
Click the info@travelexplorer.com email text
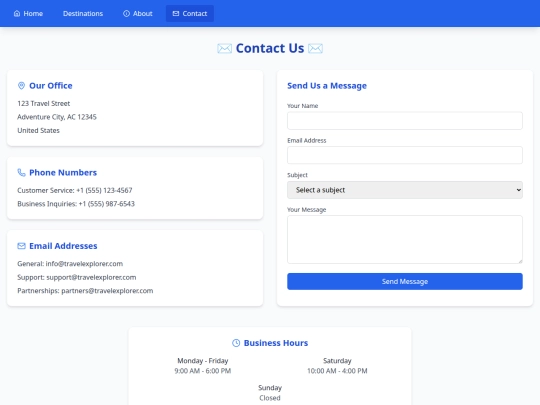coord(84,264)
